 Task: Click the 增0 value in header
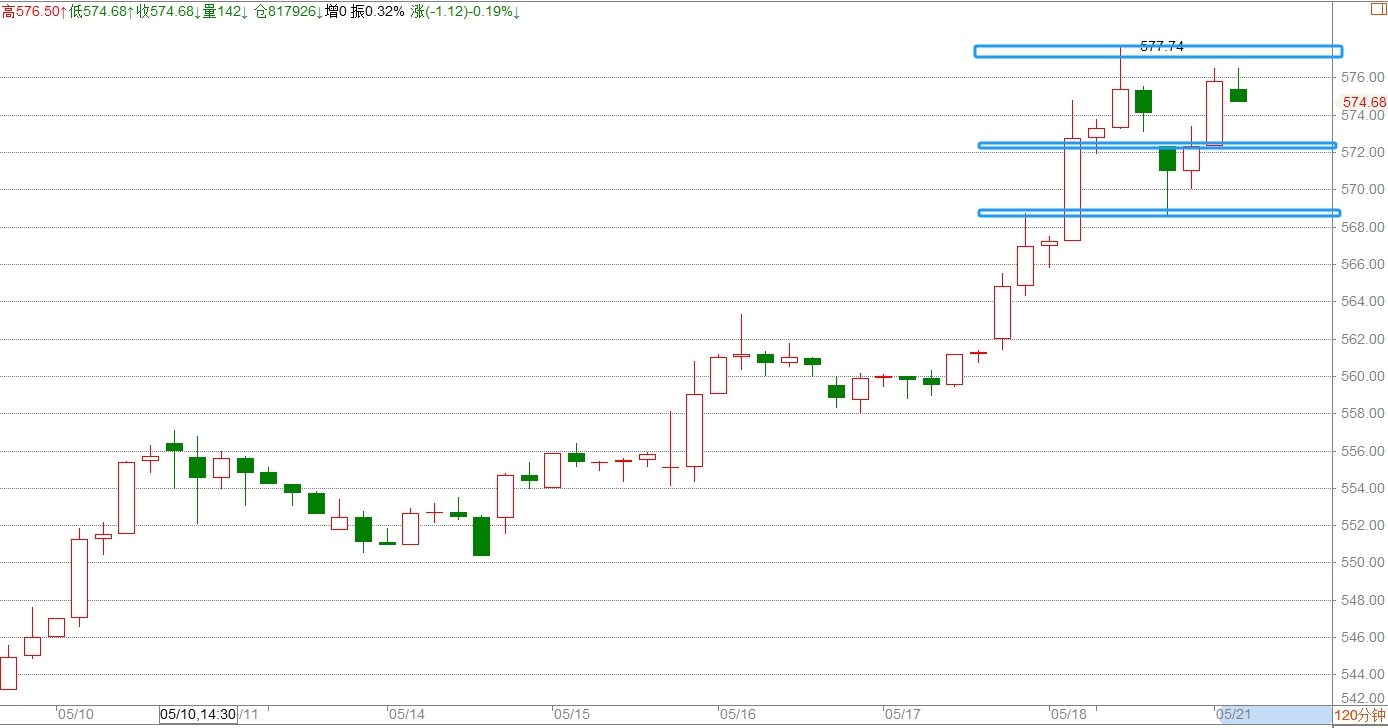coord(335,11)
